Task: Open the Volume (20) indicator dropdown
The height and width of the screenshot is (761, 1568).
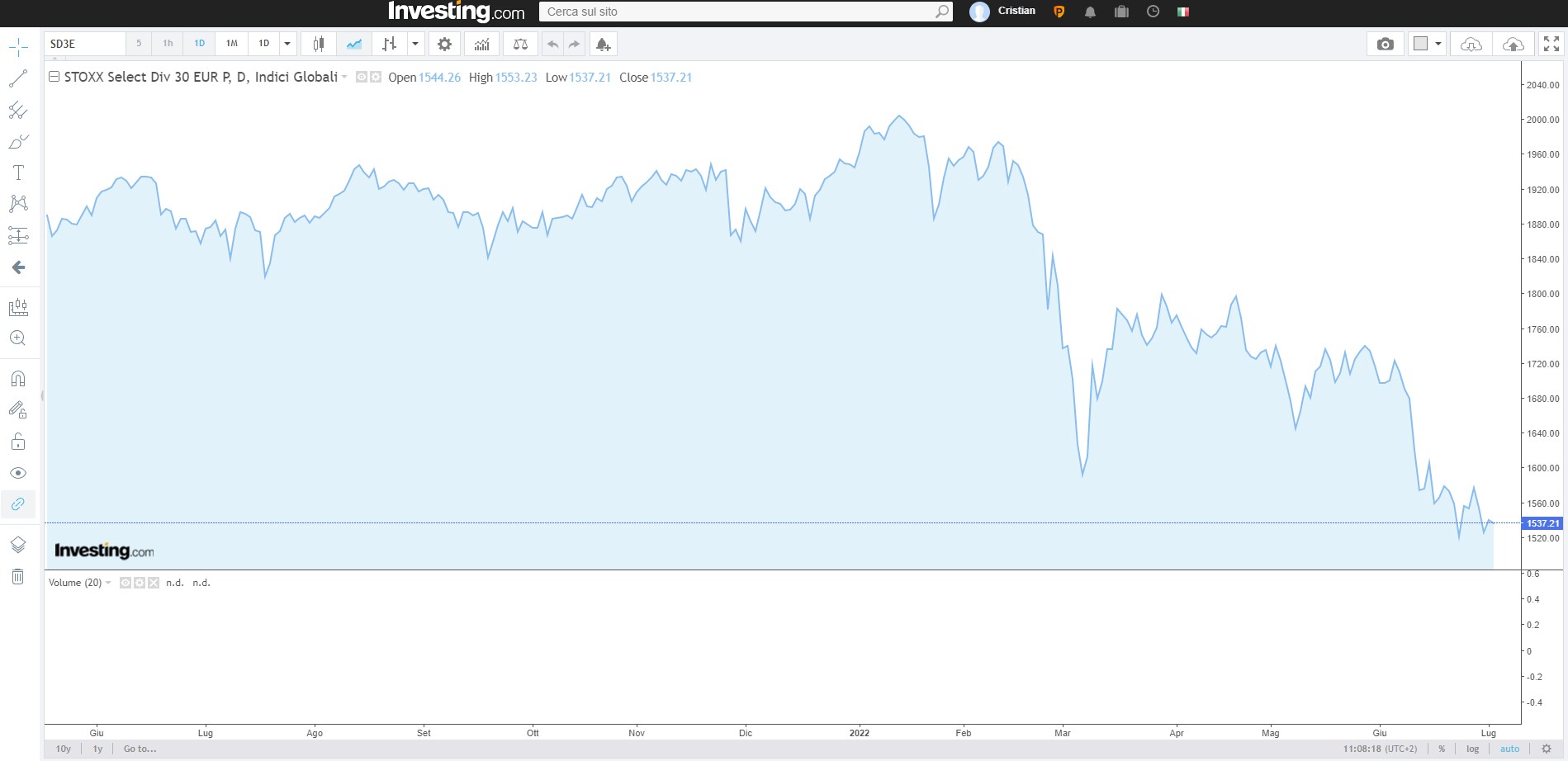Action: [x=108, y=583]
